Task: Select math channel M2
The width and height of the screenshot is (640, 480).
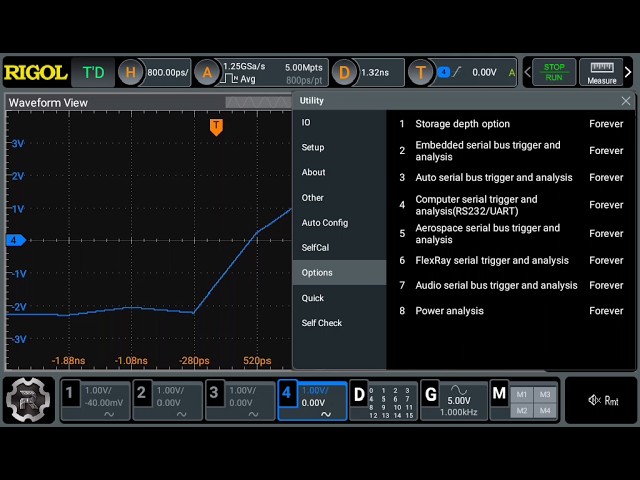Action: coord(522,411)
